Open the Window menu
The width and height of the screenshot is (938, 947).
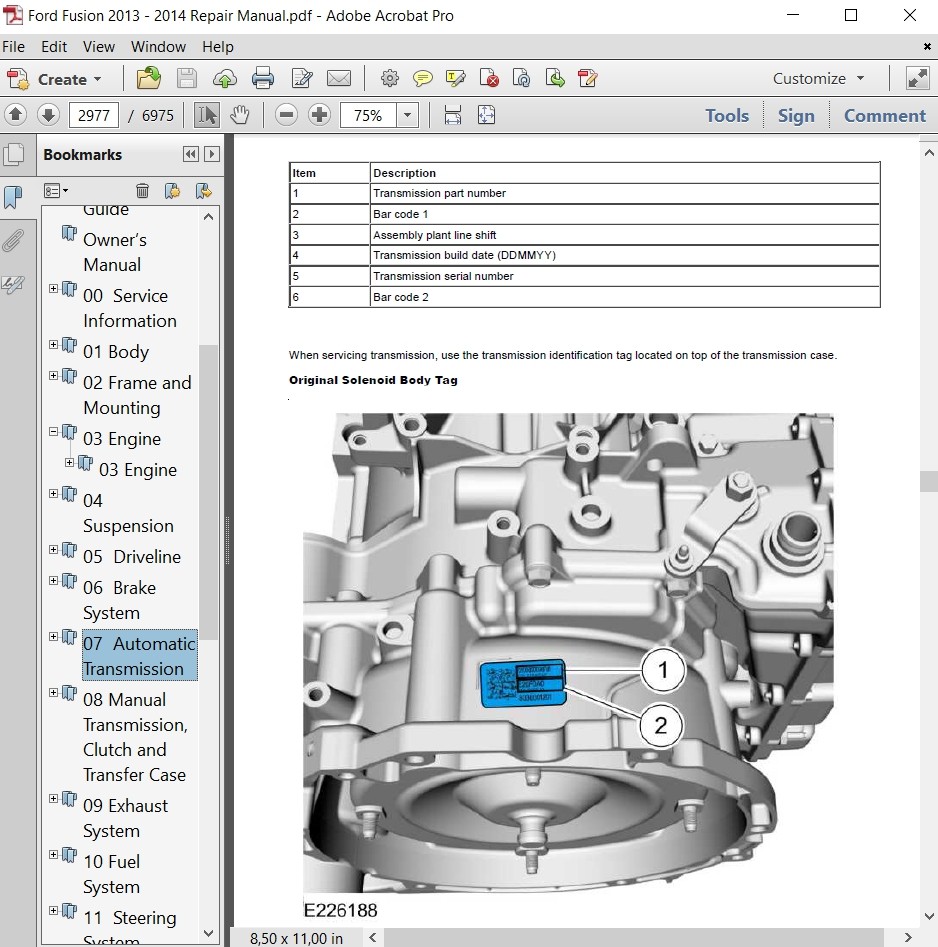[x=158, y=47]
